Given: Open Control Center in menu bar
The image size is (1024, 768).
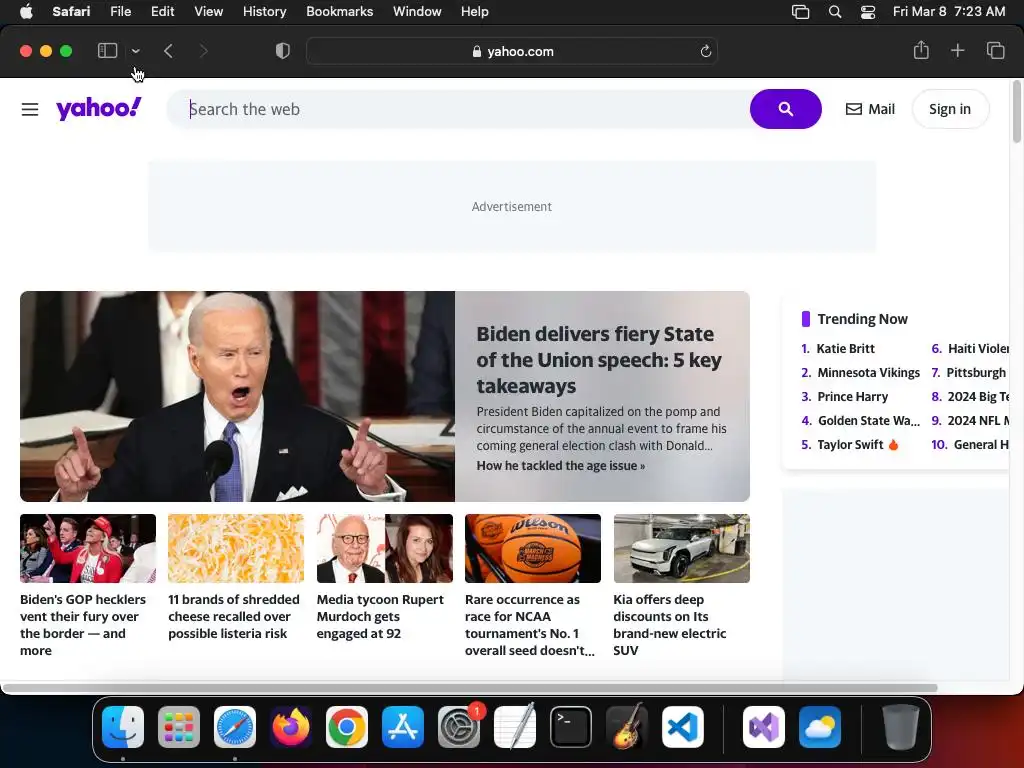Looking at the screenshot, I should point(868,12).
